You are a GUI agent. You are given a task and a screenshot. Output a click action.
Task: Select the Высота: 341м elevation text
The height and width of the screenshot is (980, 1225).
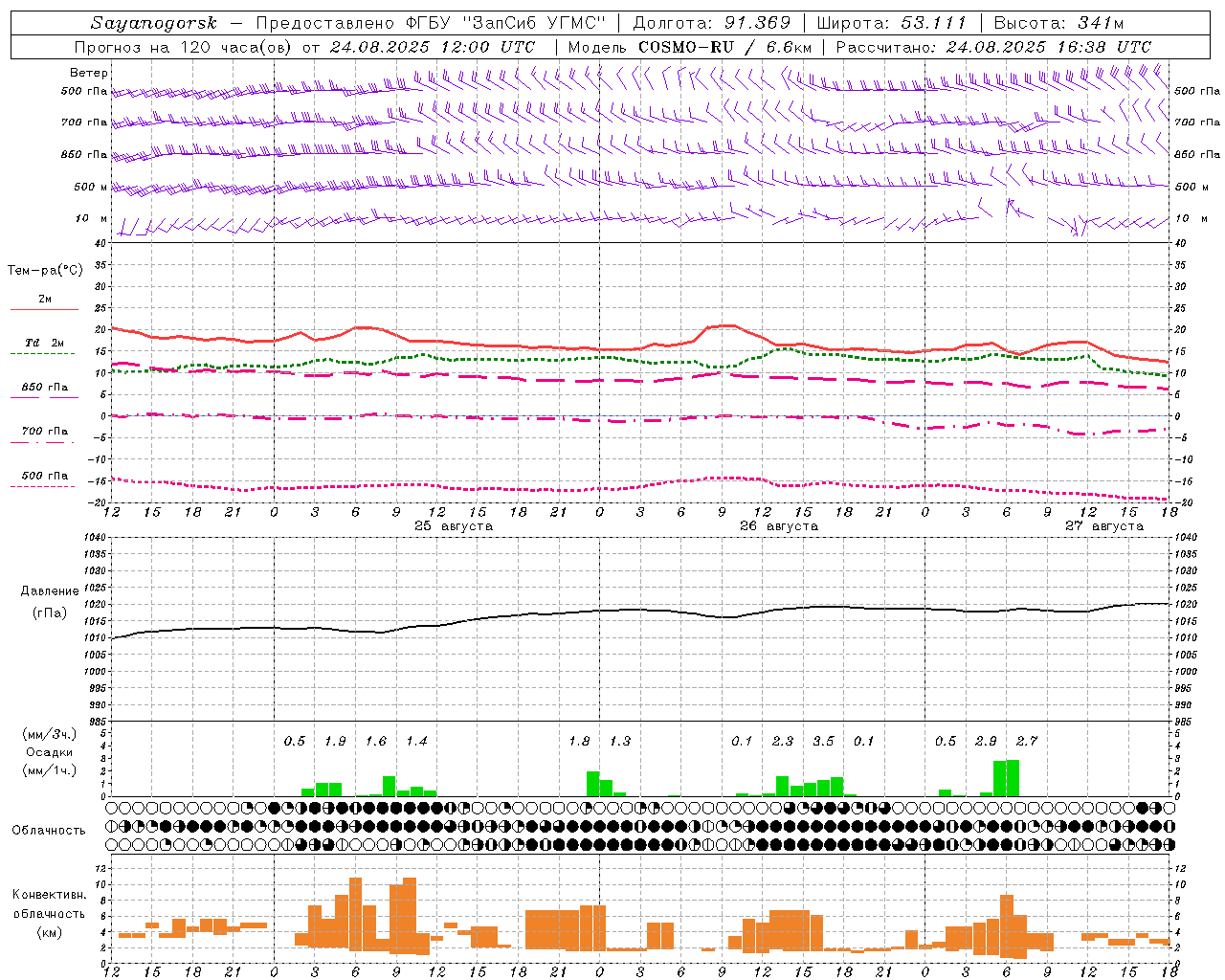click(x=1058, y=23)
